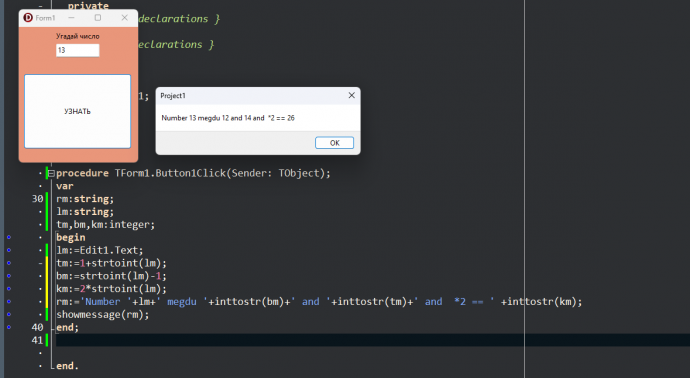Toggle breakpoint dot on the begin line
This screenshot has height=378, width=690.
point(9,237)
